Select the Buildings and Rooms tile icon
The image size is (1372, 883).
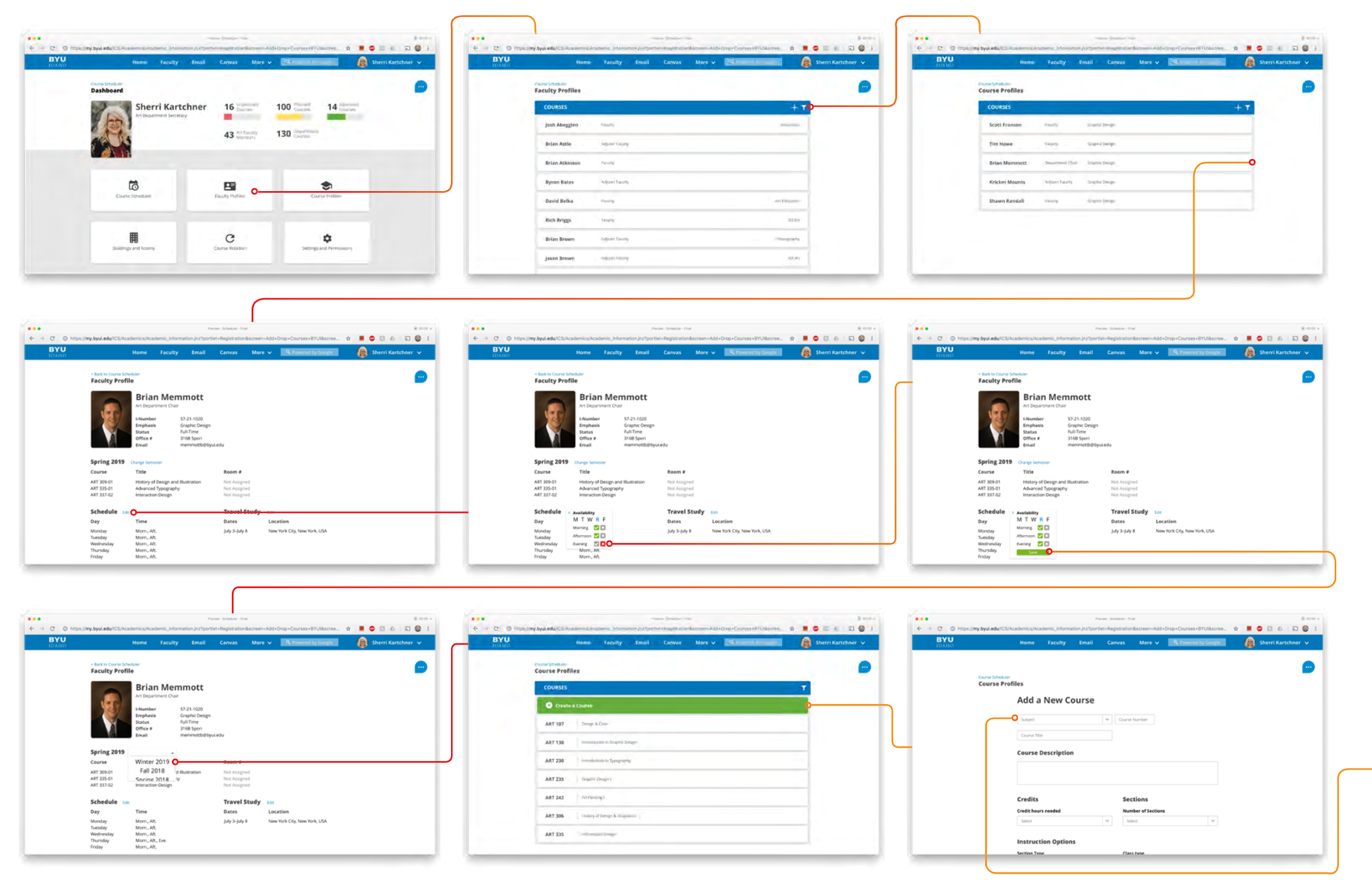tap(133, 237)
